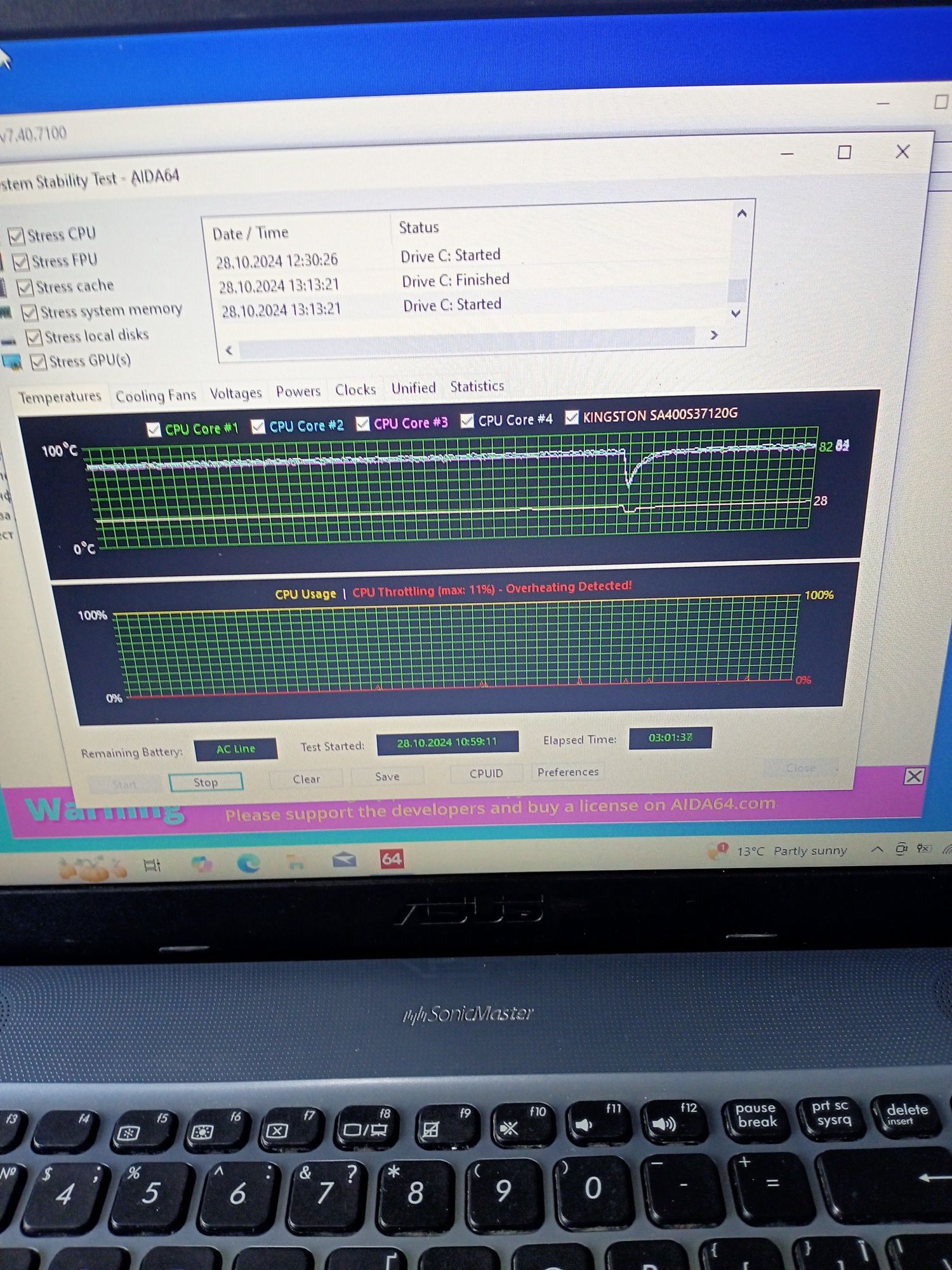Disable the Stress GPU(s) checkbox

39,362
